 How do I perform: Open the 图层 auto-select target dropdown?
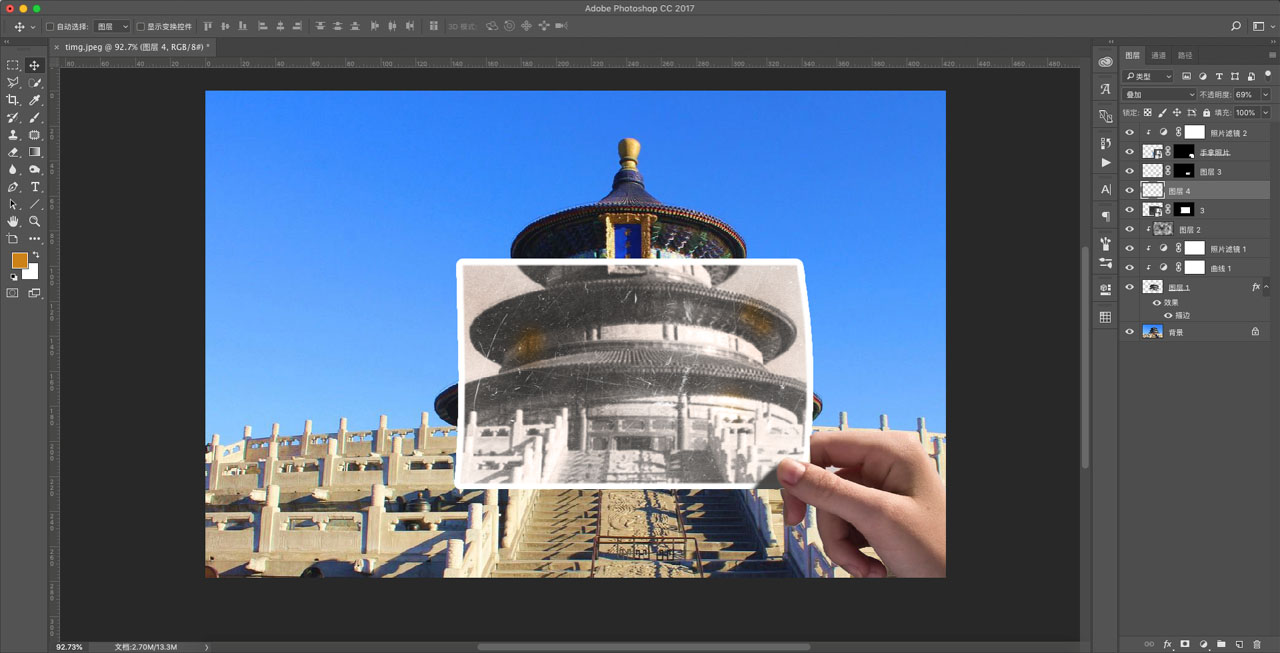pos(111,27)
